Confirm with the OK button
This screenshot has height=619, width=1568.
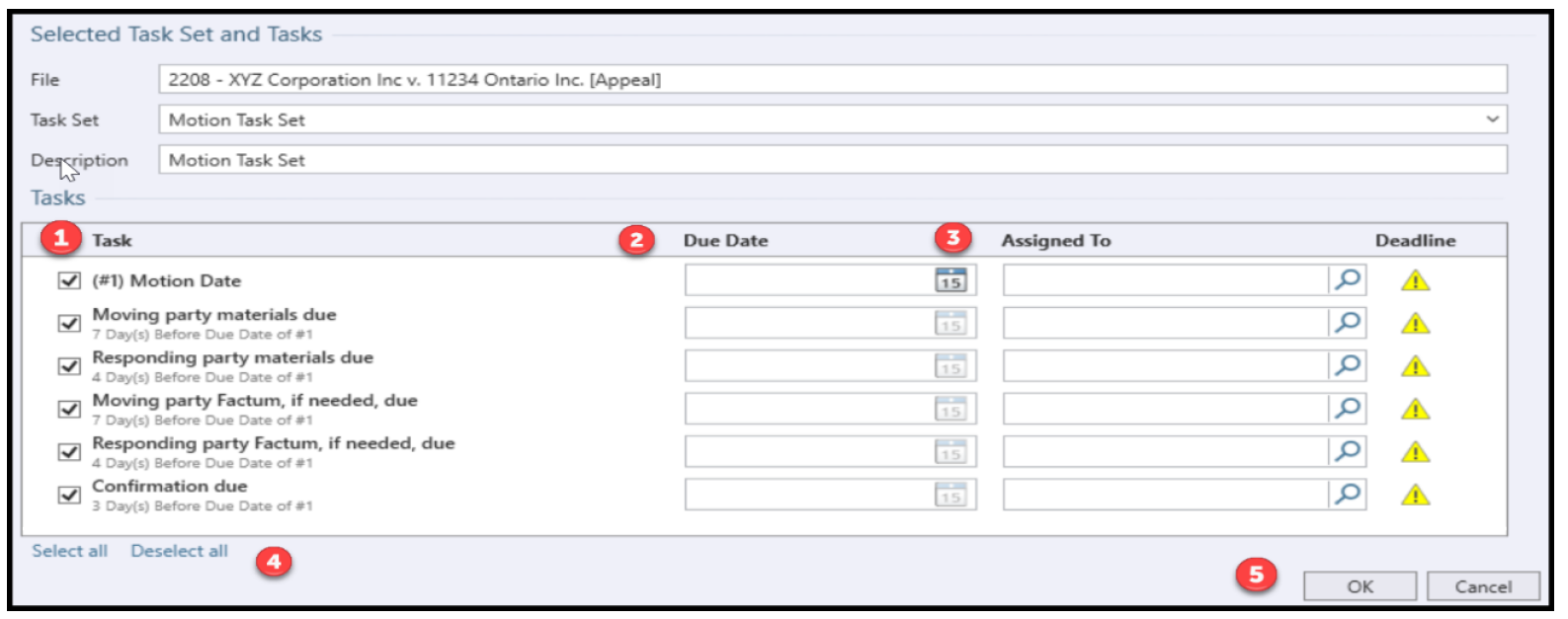pyautogui.click(x=1360, y=586)
